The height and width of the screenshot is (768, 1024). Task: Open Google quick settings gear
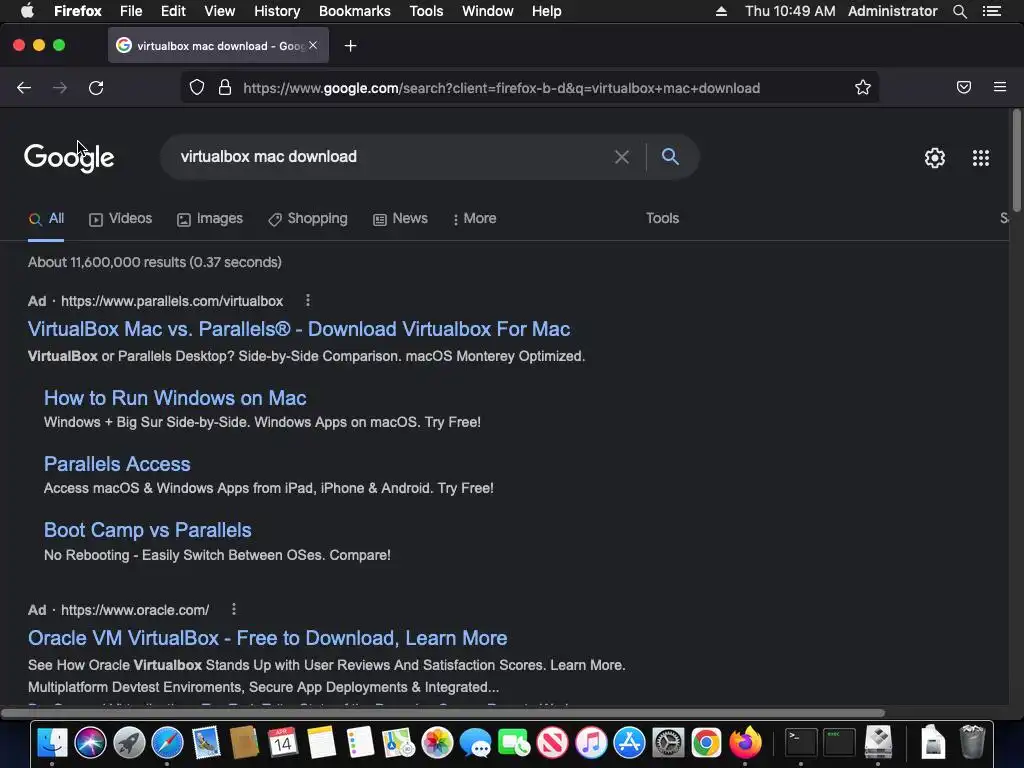(935, 158)
